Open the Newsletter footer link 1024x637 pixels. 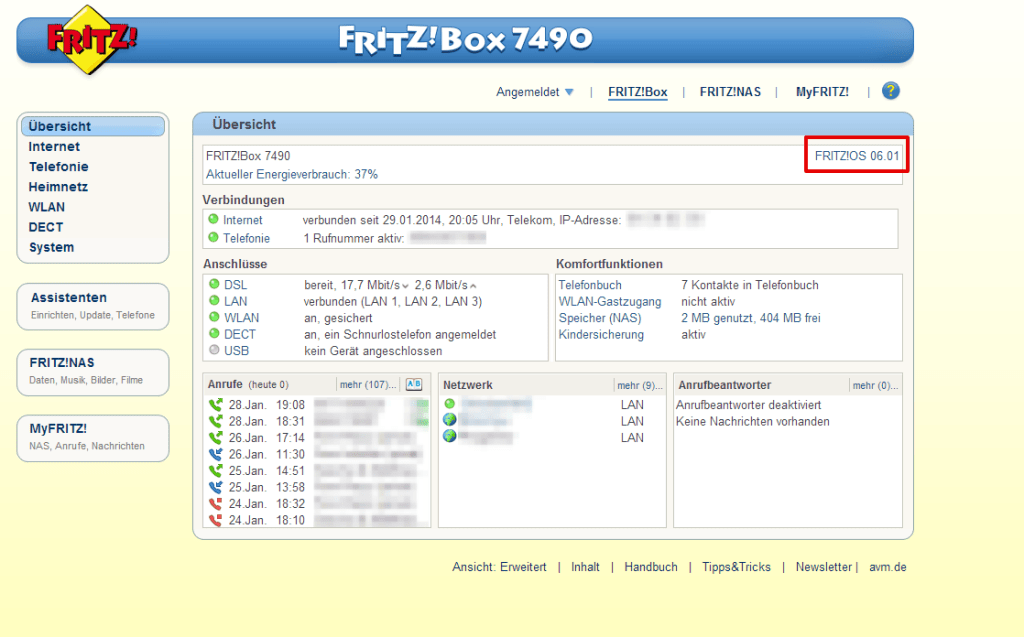tap(824, 567)
